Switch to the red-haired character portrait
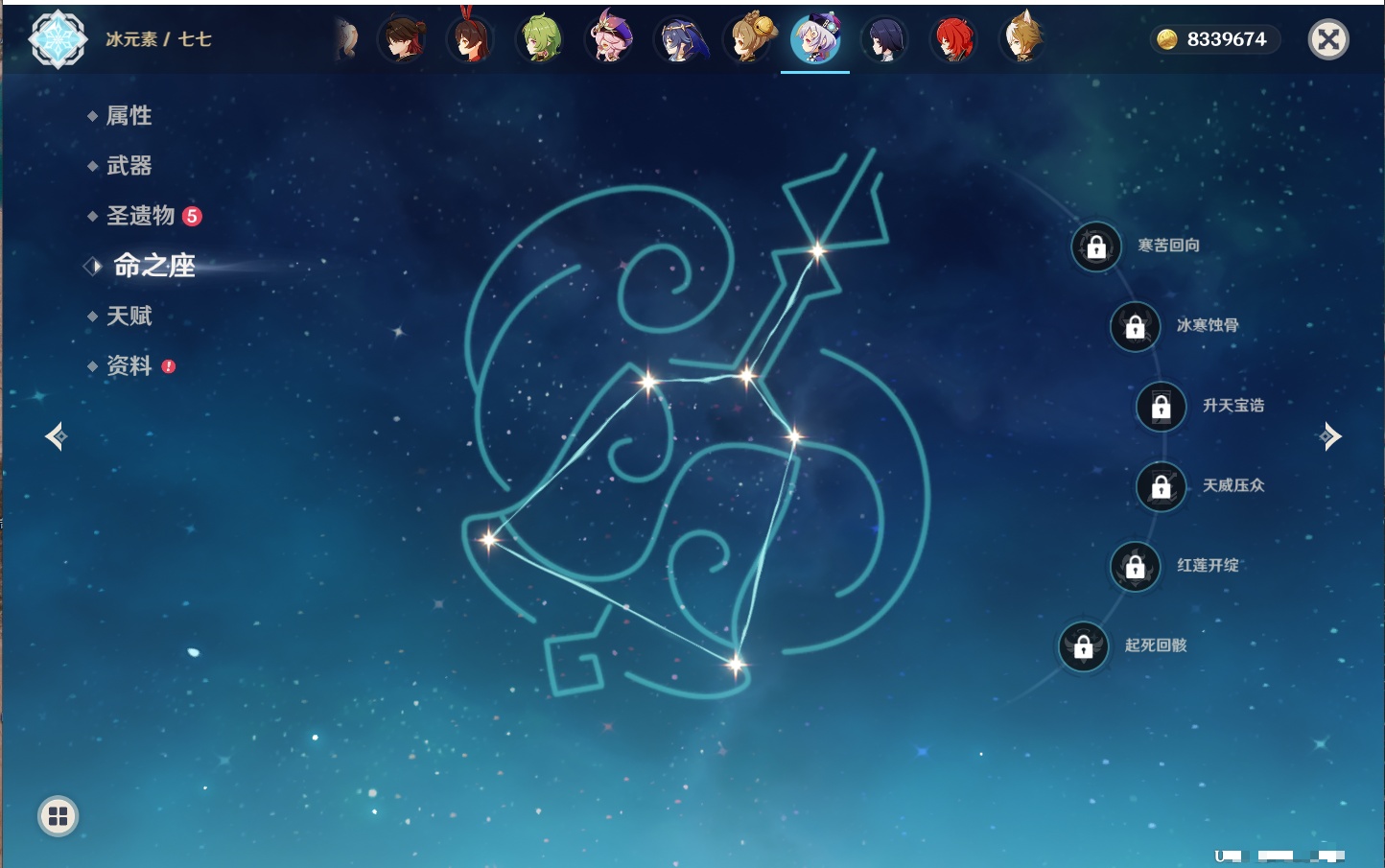The width and height of the screenshot is (1385, 868). pyautogui.click(x=953, y=39)
